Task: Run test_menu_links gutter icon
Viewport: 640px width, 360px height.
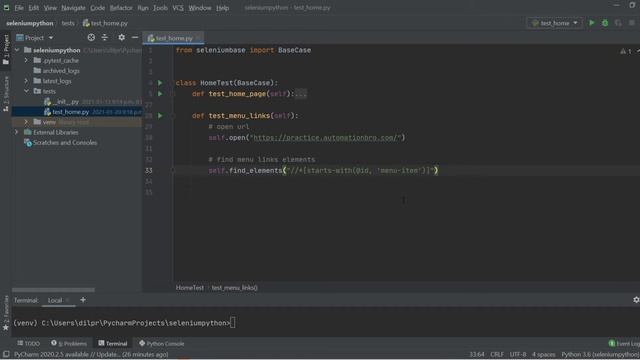Action: pyautogui.click(x=160, y=116)
